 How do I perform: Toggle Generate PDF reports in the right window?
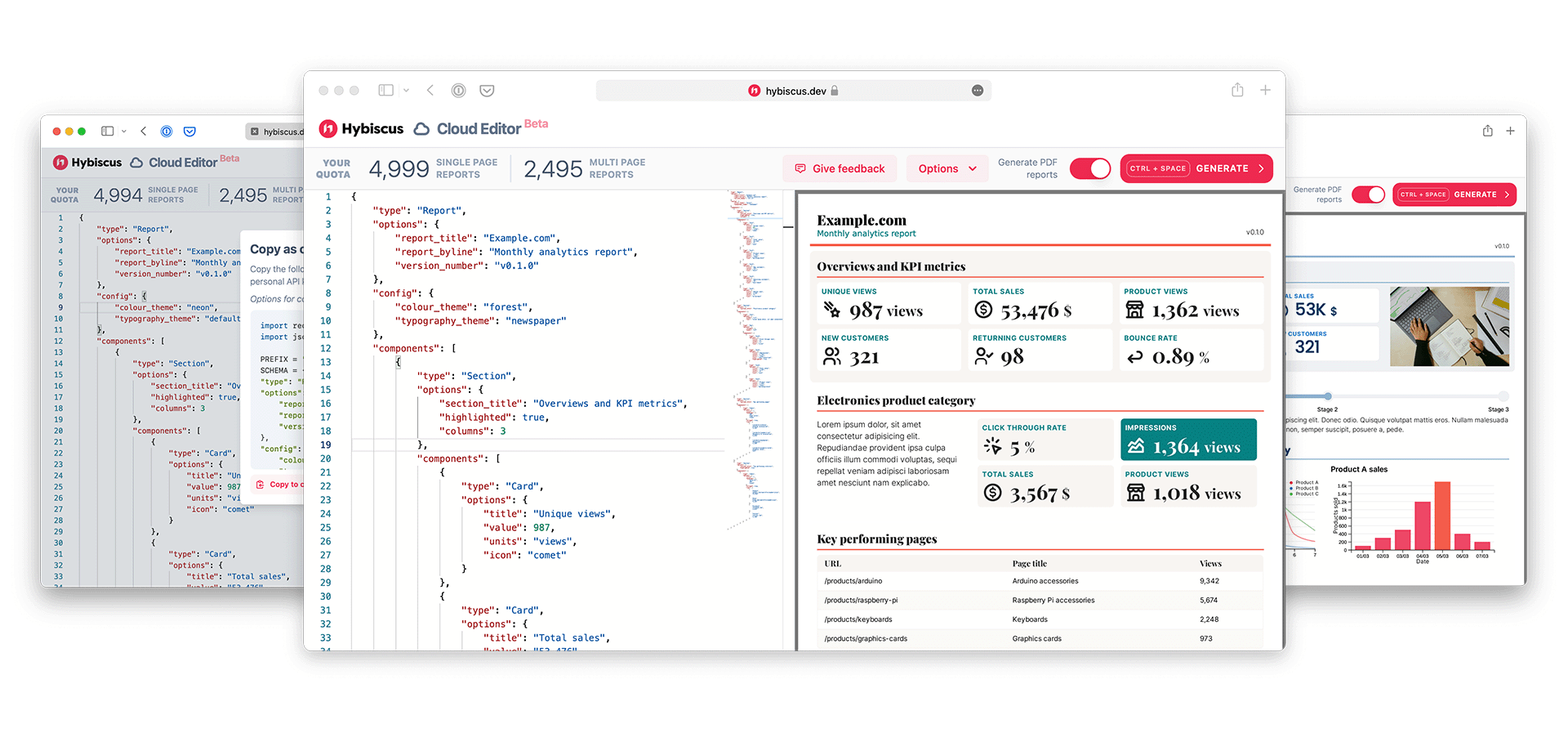click(1368, 194)
